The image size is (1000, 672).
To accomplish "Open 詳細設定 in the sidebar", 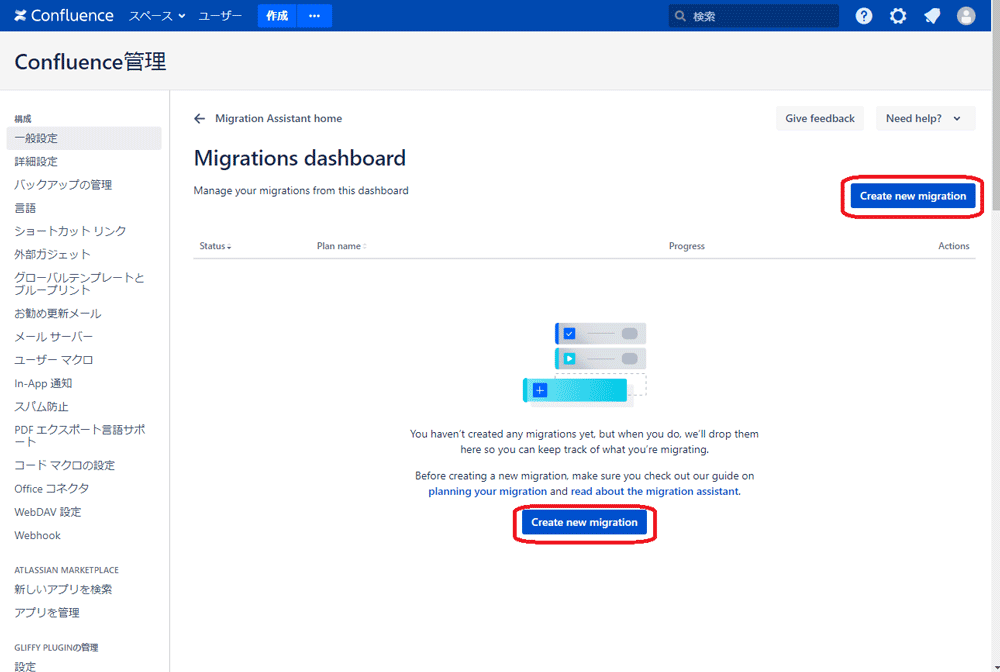I will pyautogui.click(x=36, y=162).
